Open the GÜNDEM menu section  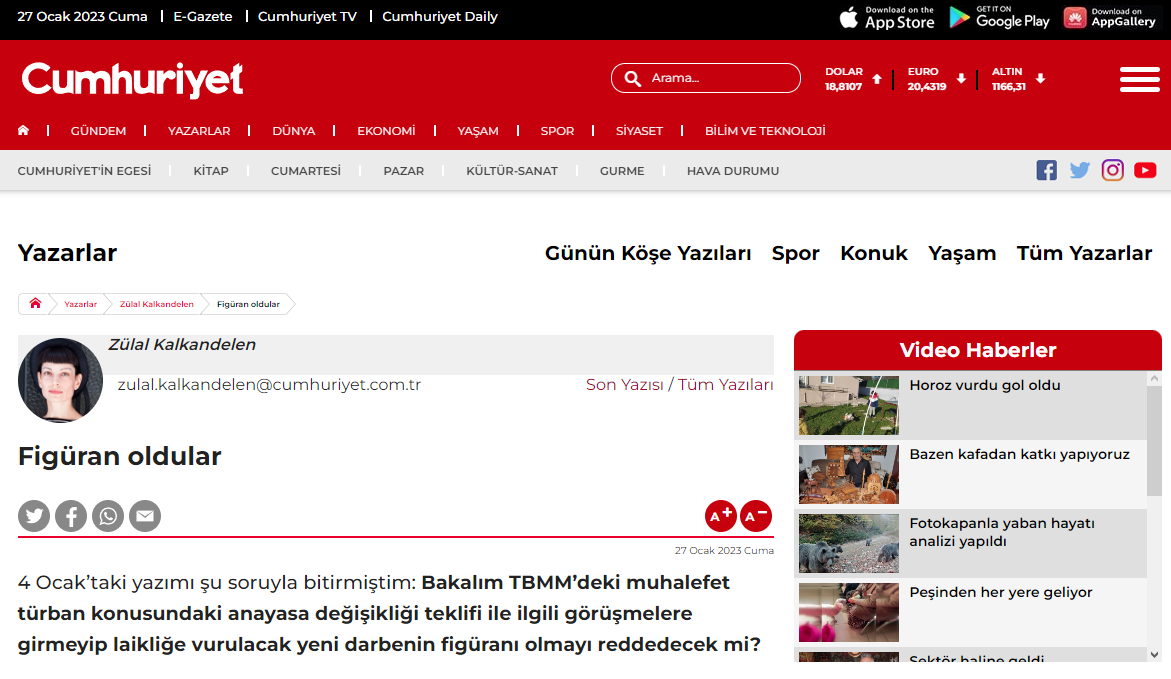[98, 131]
